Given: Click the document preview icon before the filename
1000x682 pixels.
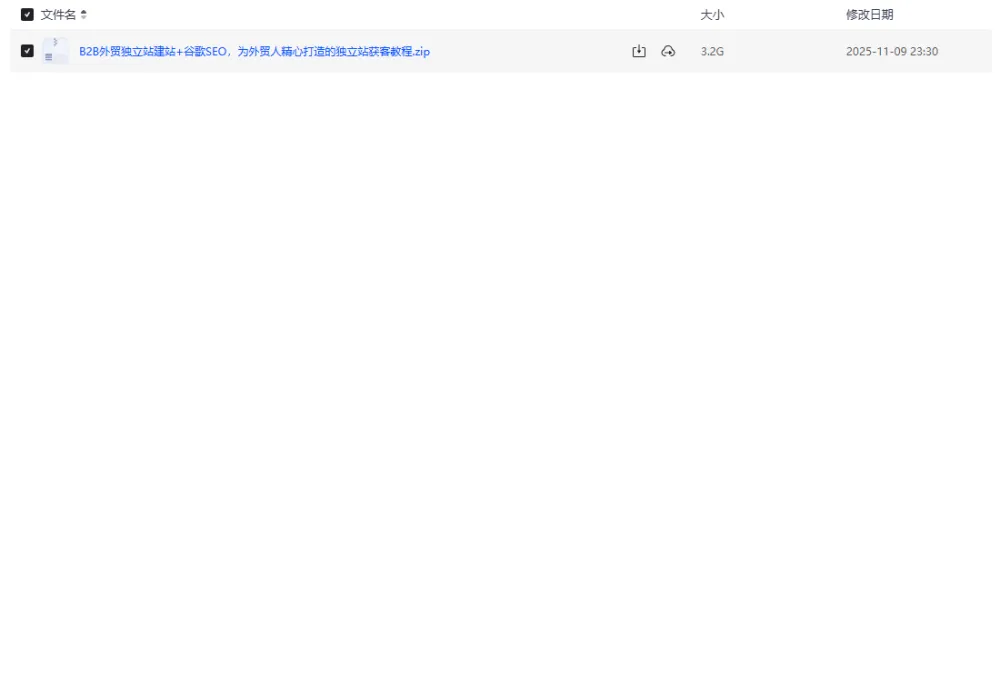Looking at the screenshot, I should click(55, 50).
